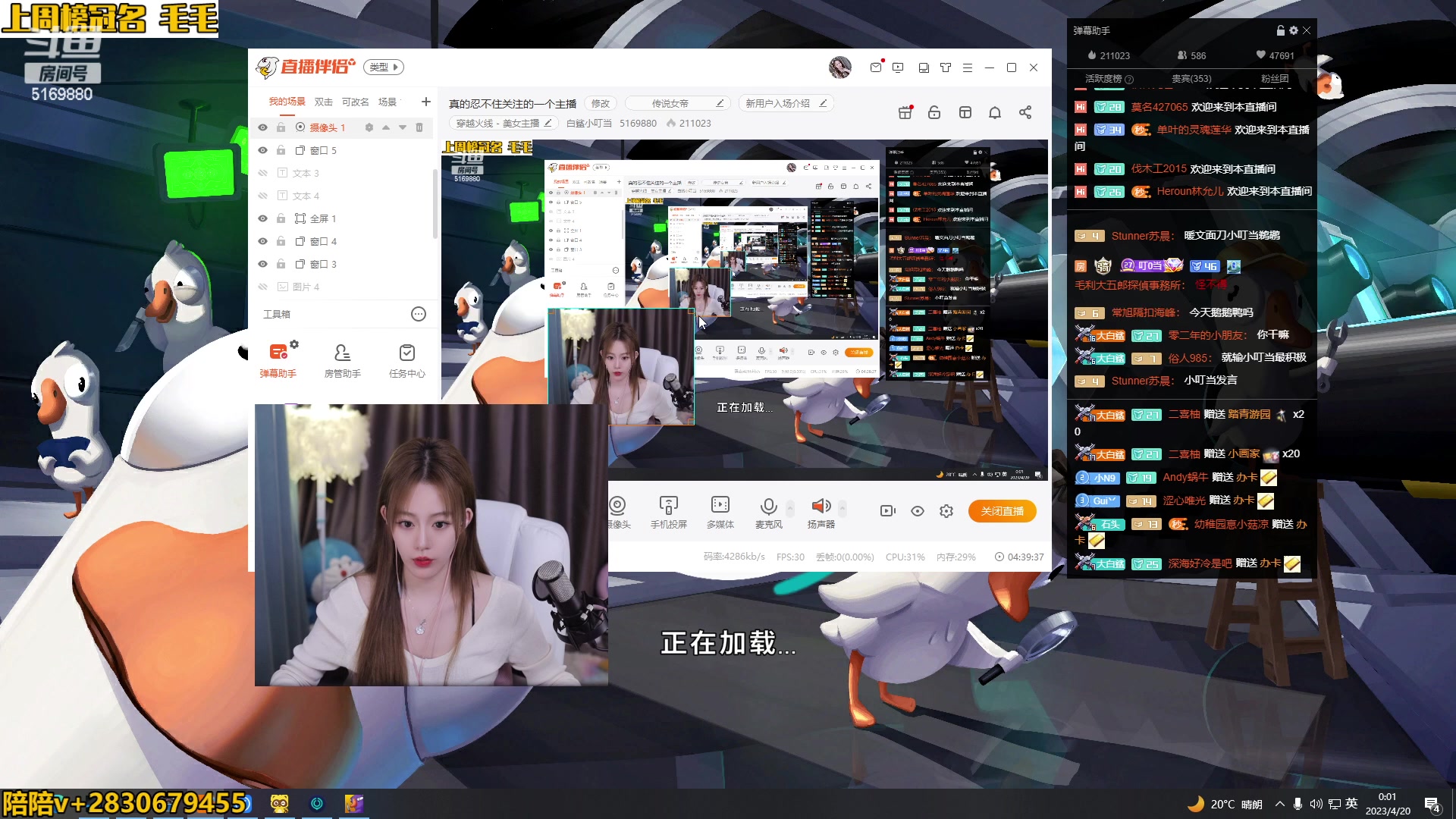This screenshot has height=819, width=1456.
Task: Switch to the 场景 tab
Action: 388,102
